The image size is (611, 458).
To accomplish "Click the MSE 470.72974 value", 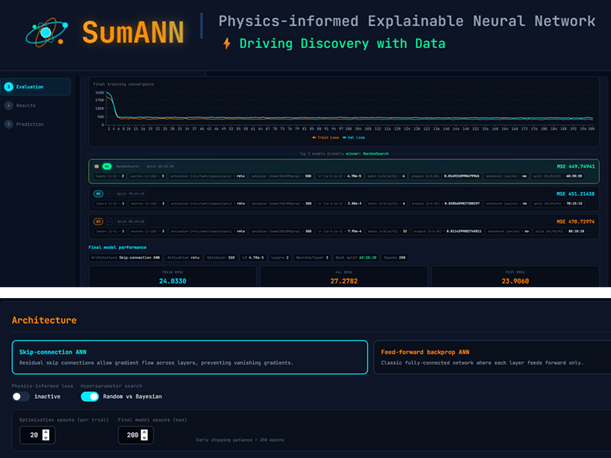I will [576, 221].
